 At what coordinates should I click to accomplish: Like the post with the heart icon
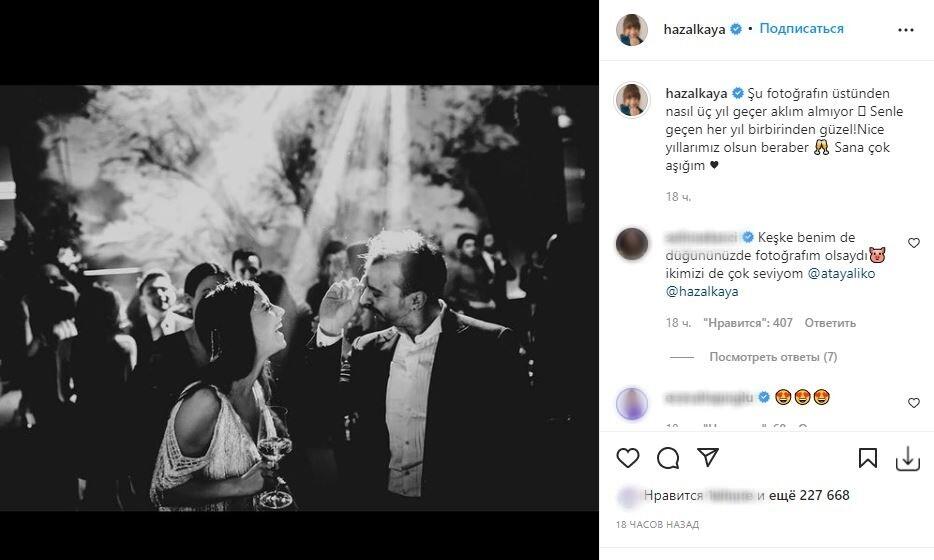pos(628,458)
